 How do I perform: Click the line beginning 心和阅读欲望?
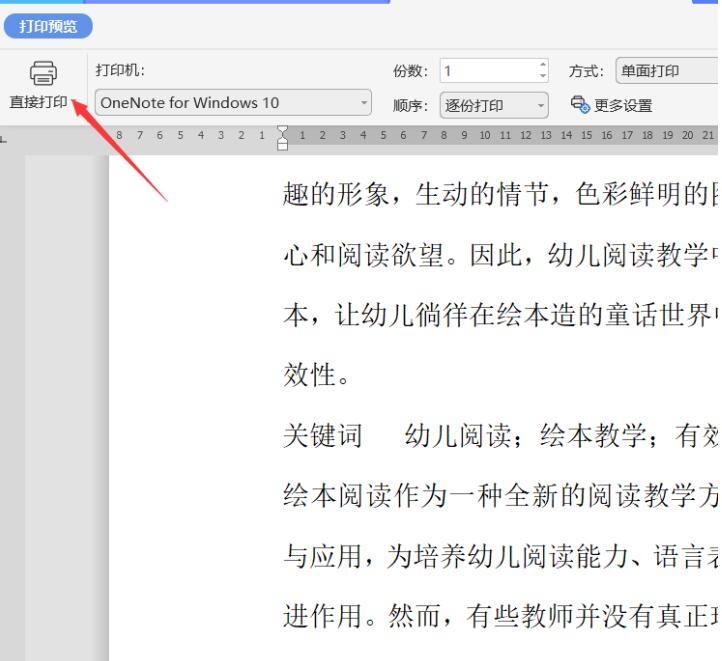point(500,254)
